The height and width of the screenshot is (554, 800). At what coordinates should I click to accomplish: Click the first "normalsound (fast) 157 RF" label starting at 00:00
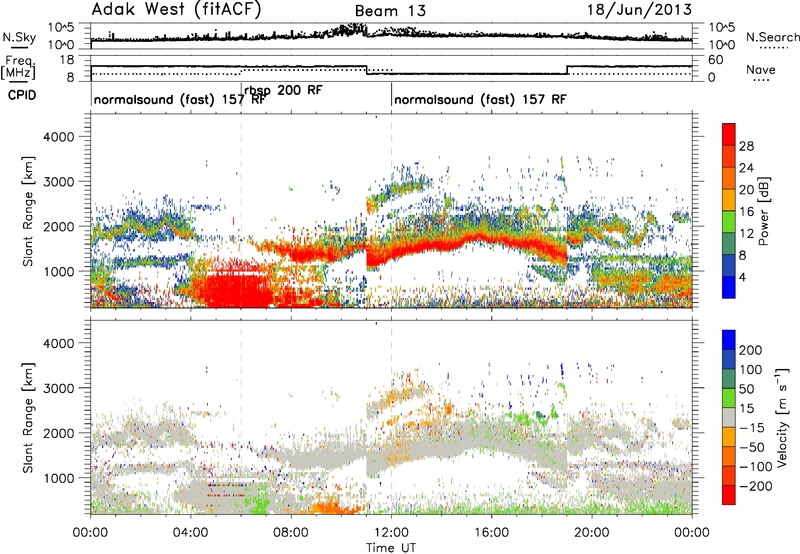tap(180, 99)
